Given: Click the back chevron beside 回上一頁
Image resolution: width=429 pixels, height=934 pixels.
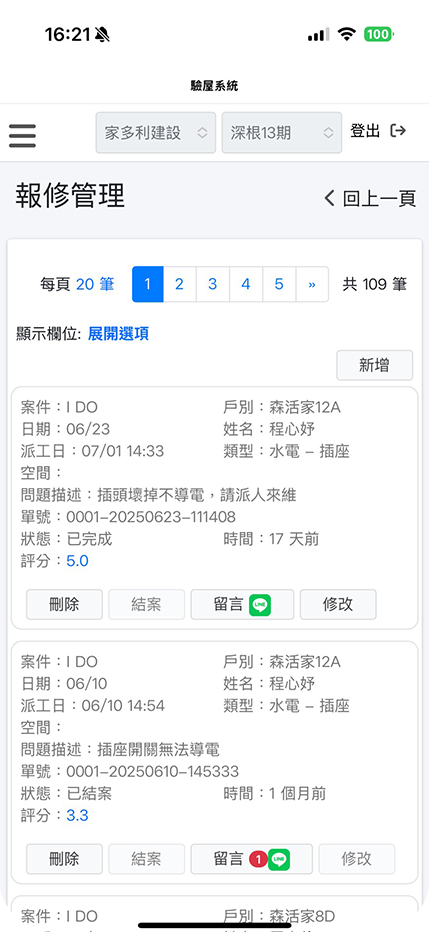Looking at the screenshot, I should coord(329,198).
